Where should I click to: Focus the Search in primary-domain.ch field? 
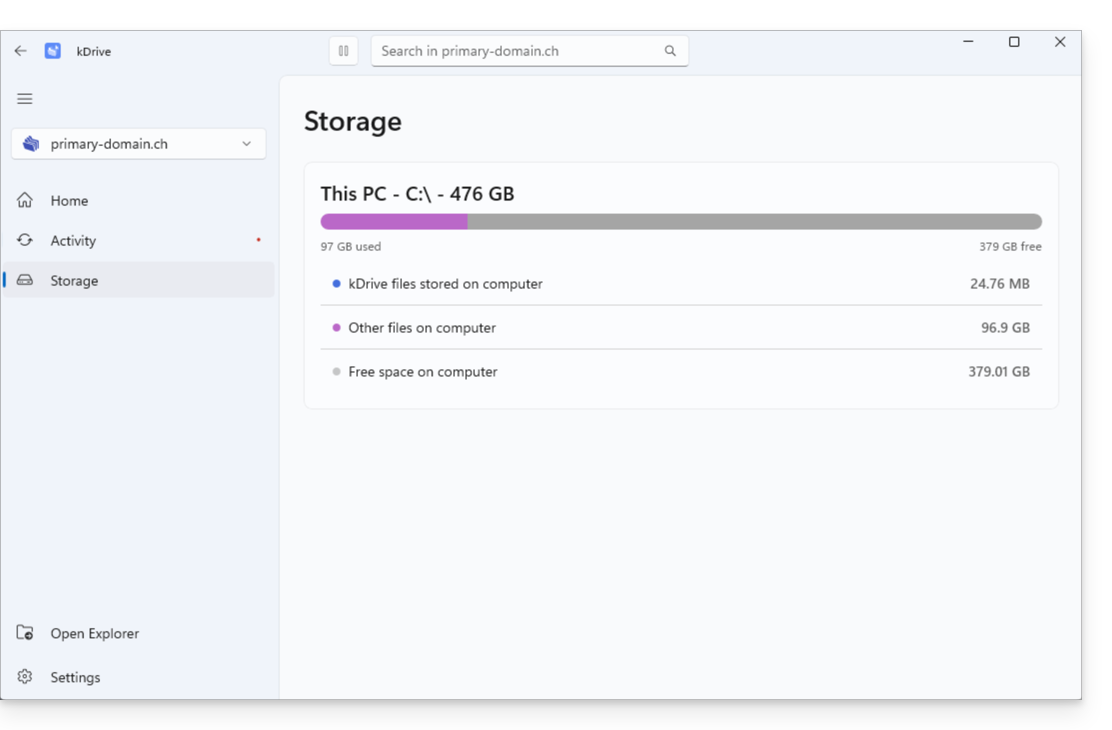click(x=530, y=51)
